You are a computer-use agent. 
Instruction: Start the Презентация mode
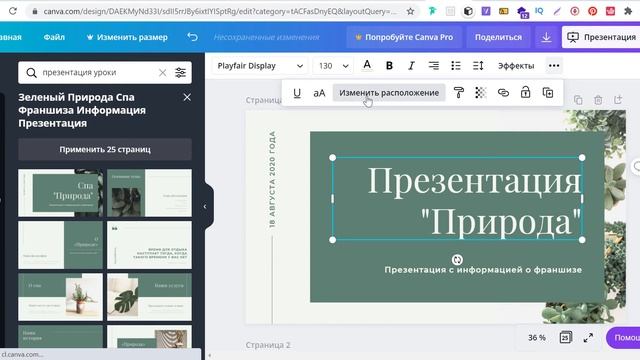coord(601,37)
